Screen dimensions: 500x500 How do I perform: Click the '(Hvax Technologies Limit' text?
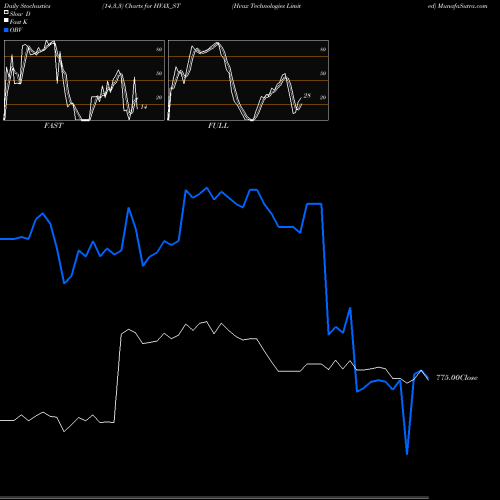pos(266,6)
